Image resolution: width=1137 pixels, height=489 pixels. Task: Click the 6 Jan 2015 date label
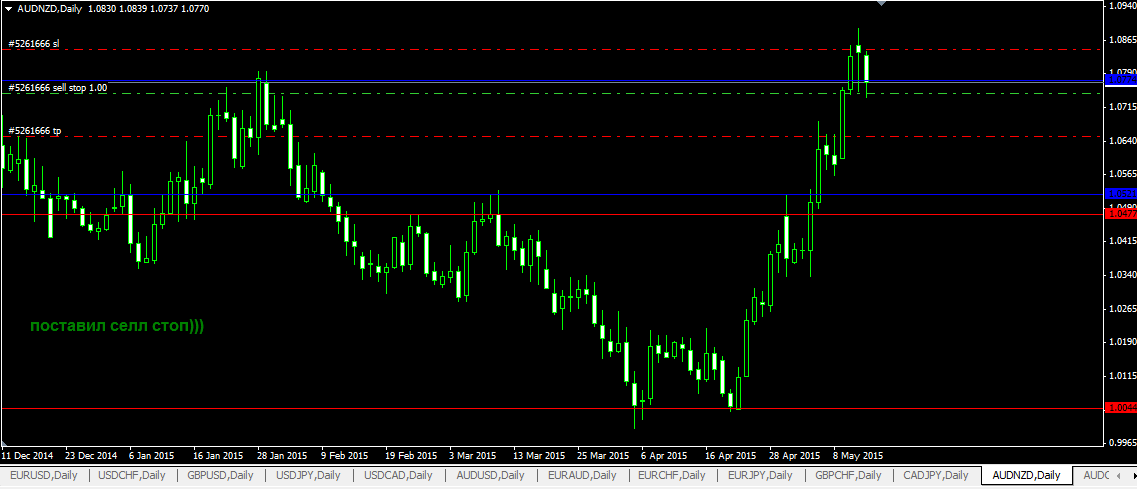click(x=151, y=456)
